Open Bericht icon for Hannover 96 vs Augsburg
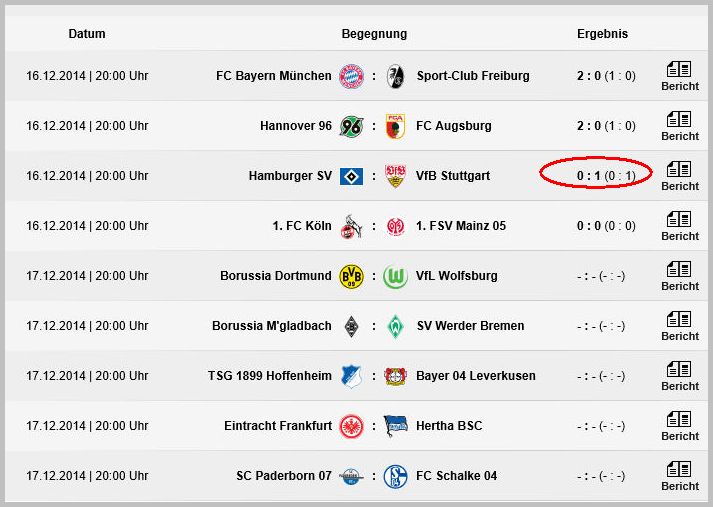Viewport: 713px width, 507px height. [679, 126]
